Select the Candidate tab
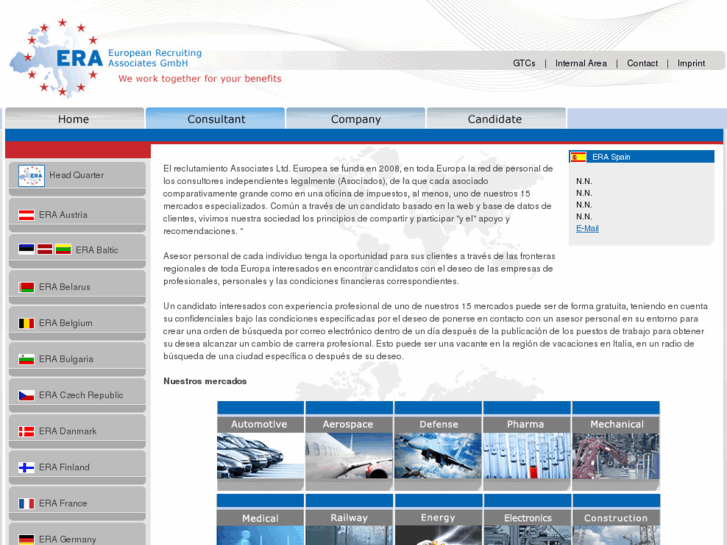This screenshot has height=545, width=727. 496,119
